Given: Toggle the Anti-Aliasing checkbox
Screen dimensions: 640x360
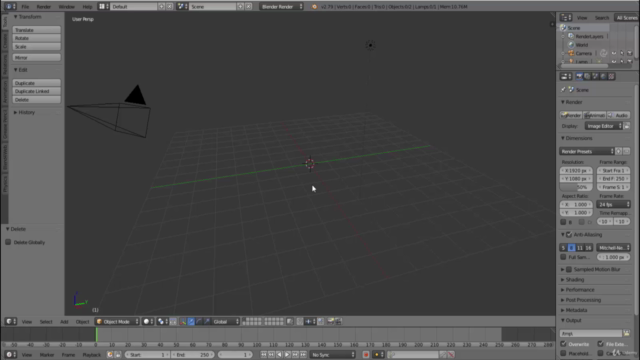Looking at the screenshot, I should point(569,235).
